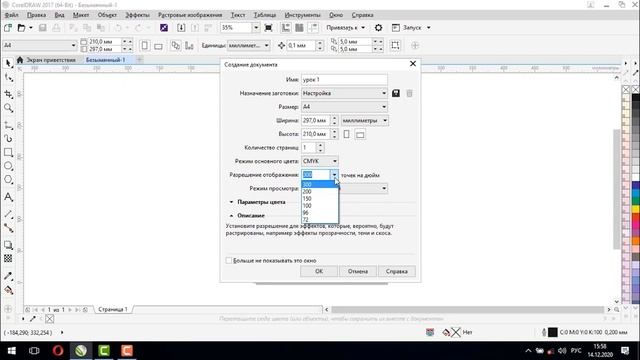Delete the preset with trash icon
640x360 pixels.
coord(409,93)
